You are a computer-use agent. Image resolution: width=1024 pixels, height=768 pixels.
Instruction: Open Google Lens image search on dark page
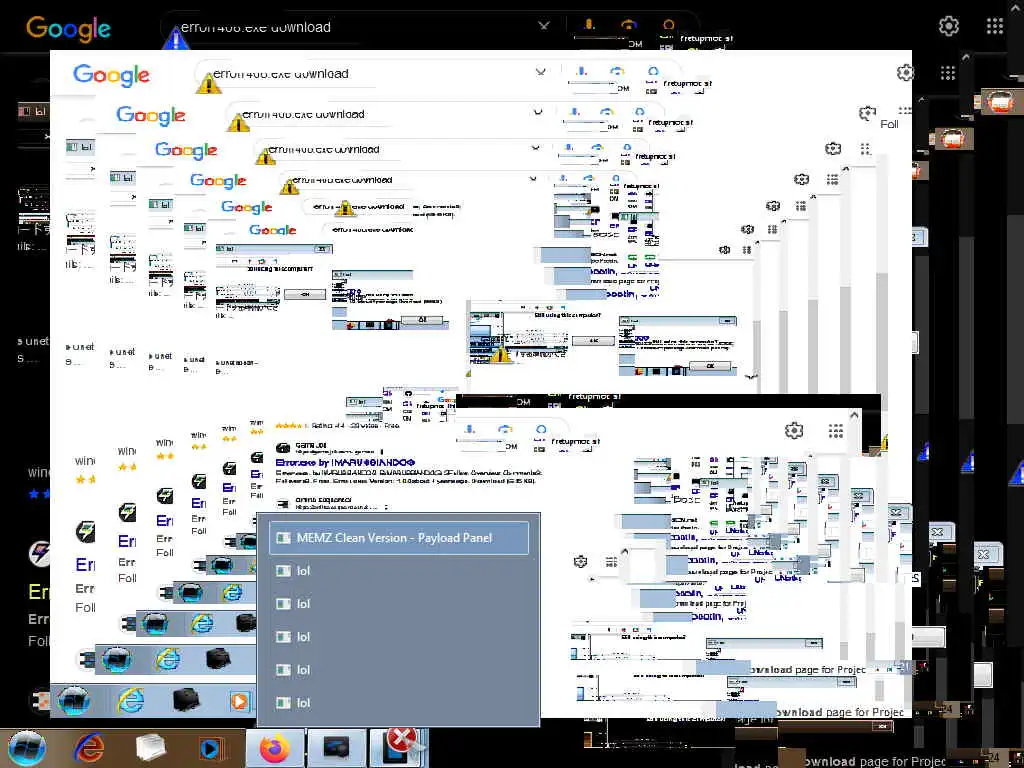point(628,25)
